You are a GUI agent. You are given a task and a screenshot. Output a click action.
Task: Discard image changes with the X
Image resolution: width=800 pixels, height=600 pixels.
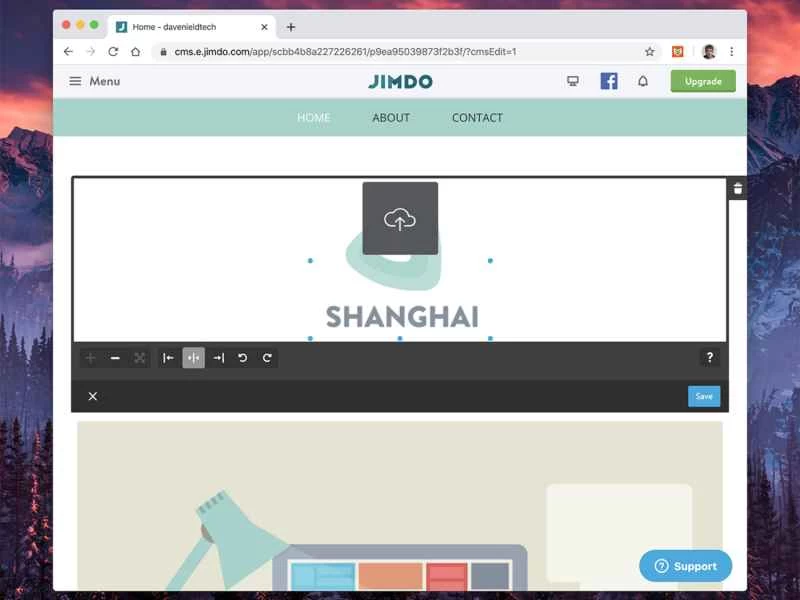pyautogui.click(x=93, y=396)
